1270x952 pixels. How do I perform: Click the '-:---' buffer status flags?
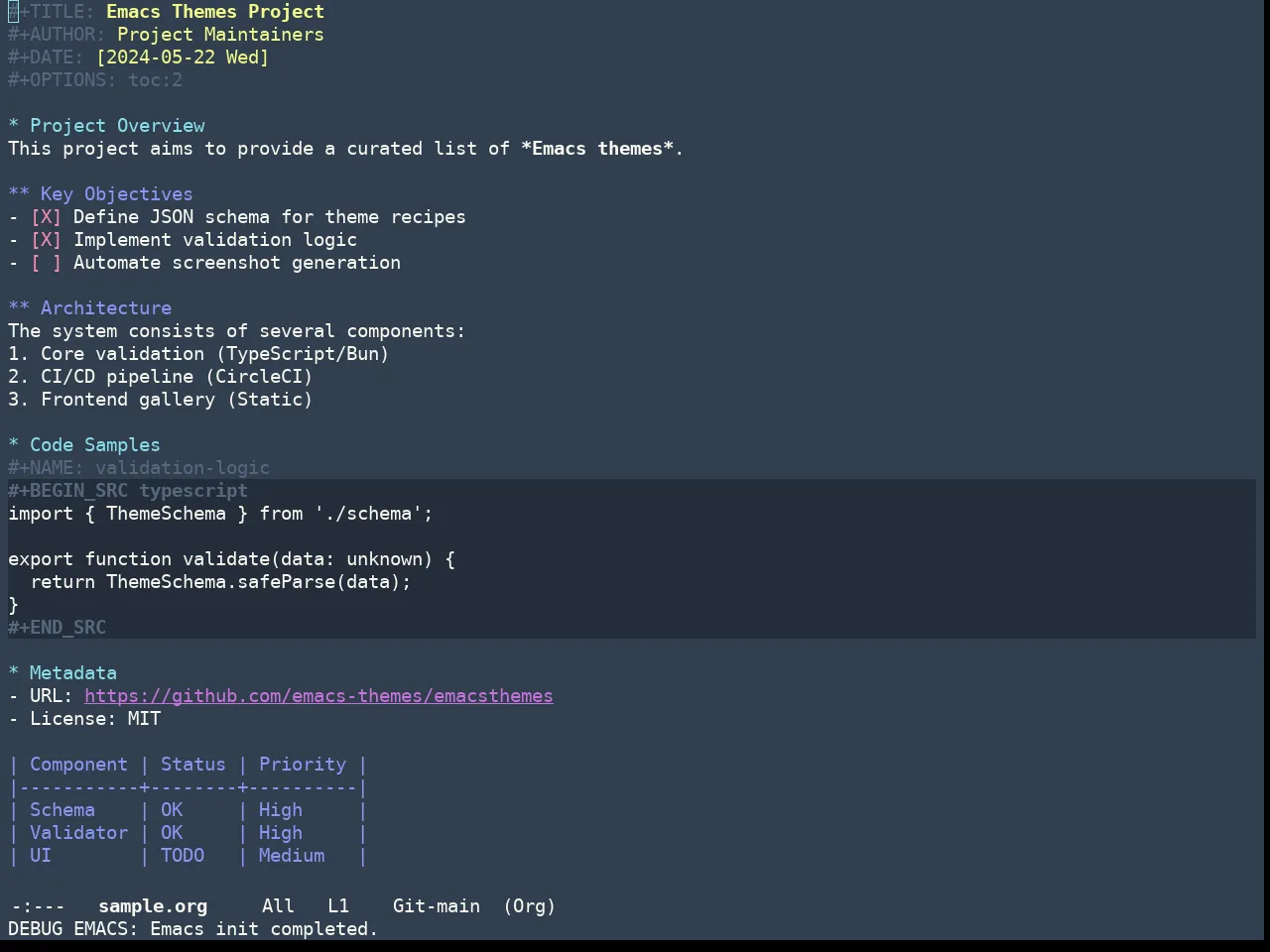pyautogui.click(x=38, y=906)
